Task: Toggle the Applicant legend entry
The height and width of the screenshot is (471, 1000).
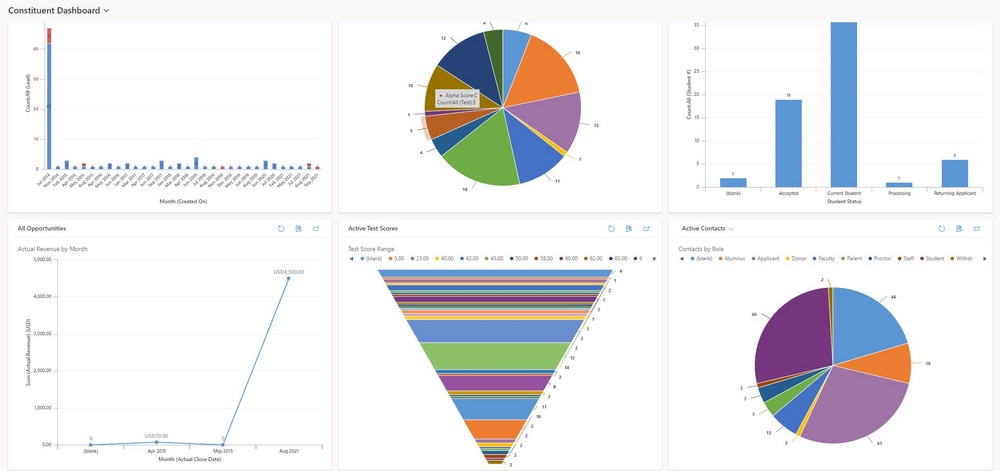Action: [x=768, y=259]
